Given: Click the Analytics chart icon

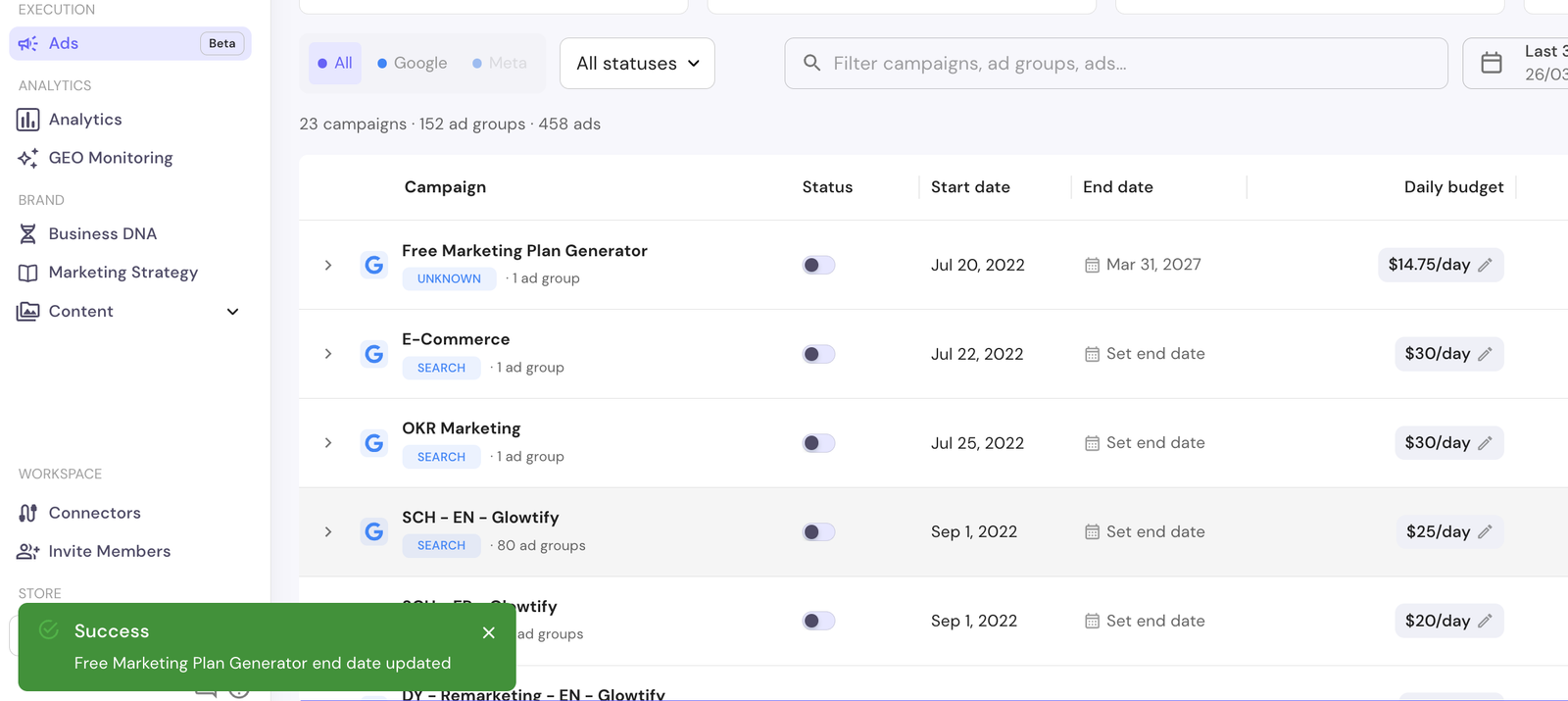Looking at the screenshot, I should click(x=27, y=120).
